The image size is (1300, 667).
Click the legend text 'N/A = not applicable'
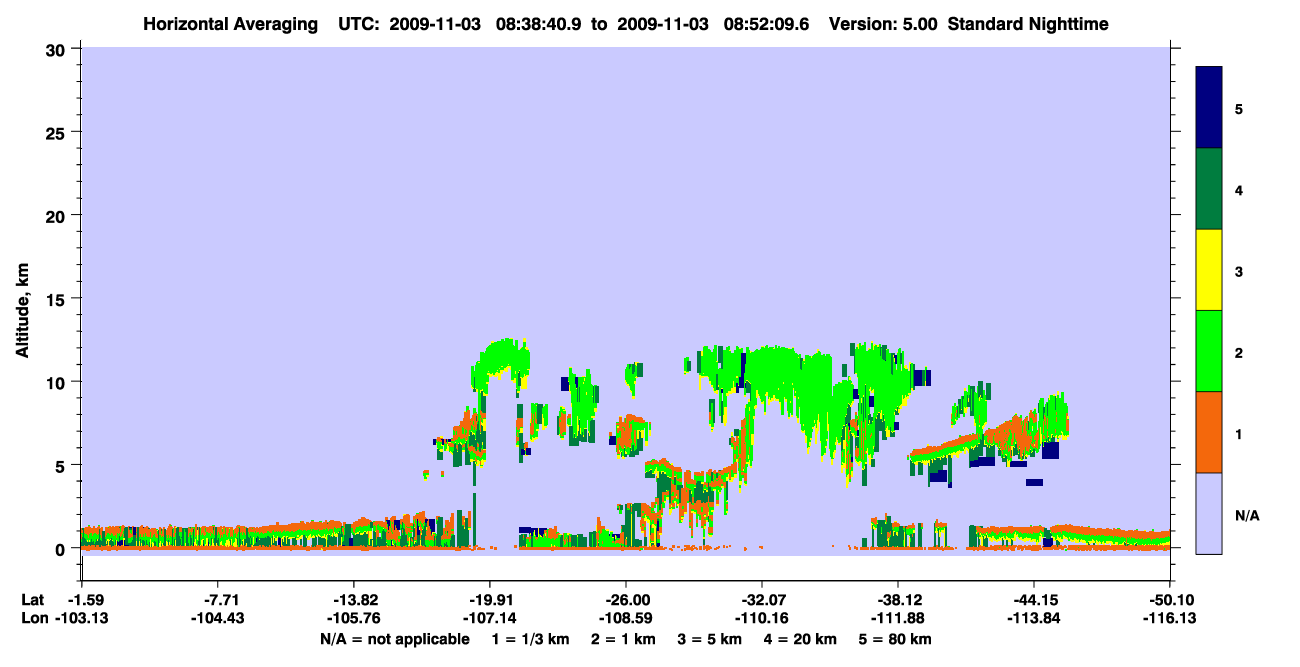click(x=395, y=639)
